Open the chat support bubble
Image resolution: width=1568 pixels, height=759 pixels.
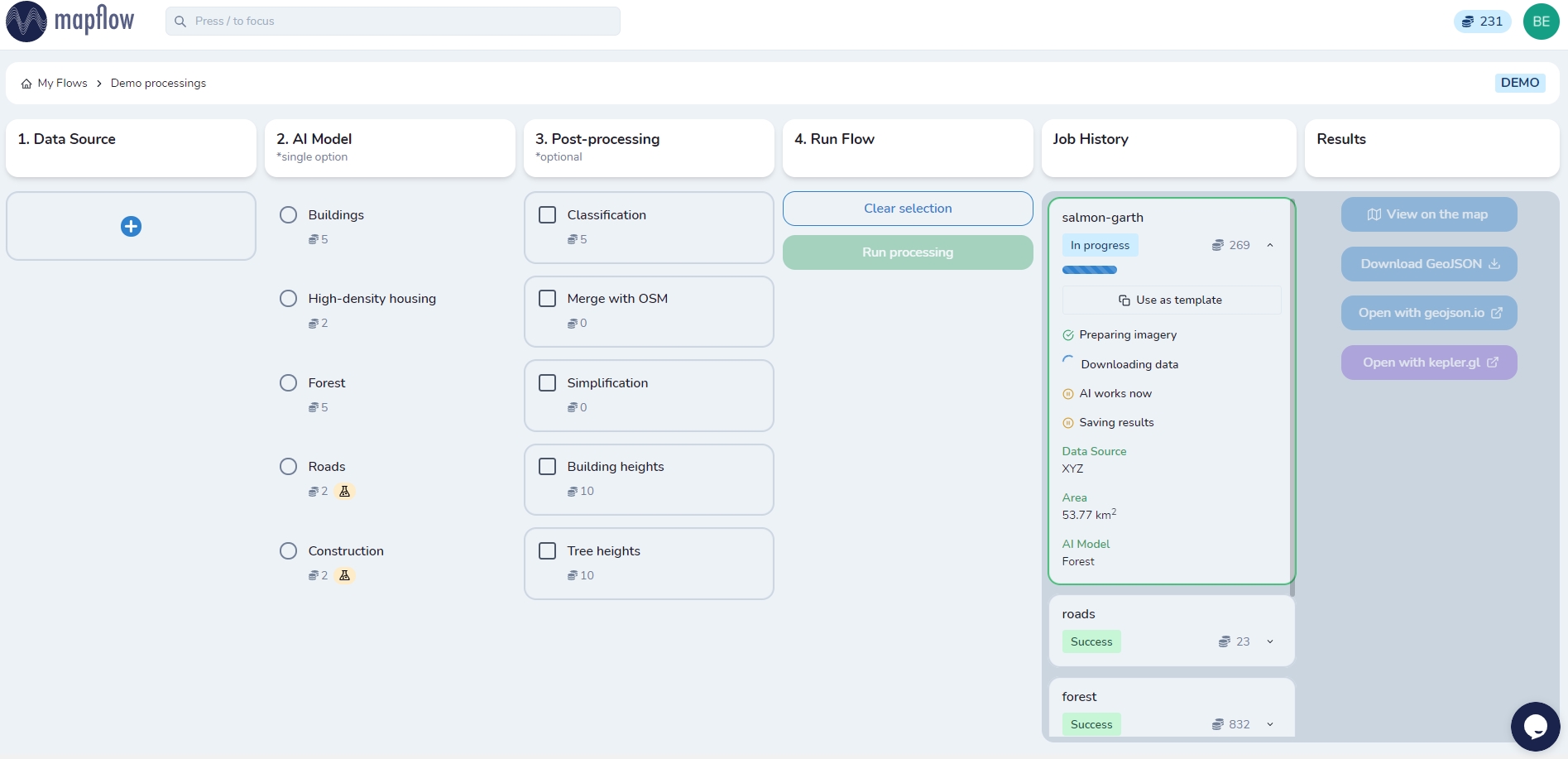pos(1535,726)
